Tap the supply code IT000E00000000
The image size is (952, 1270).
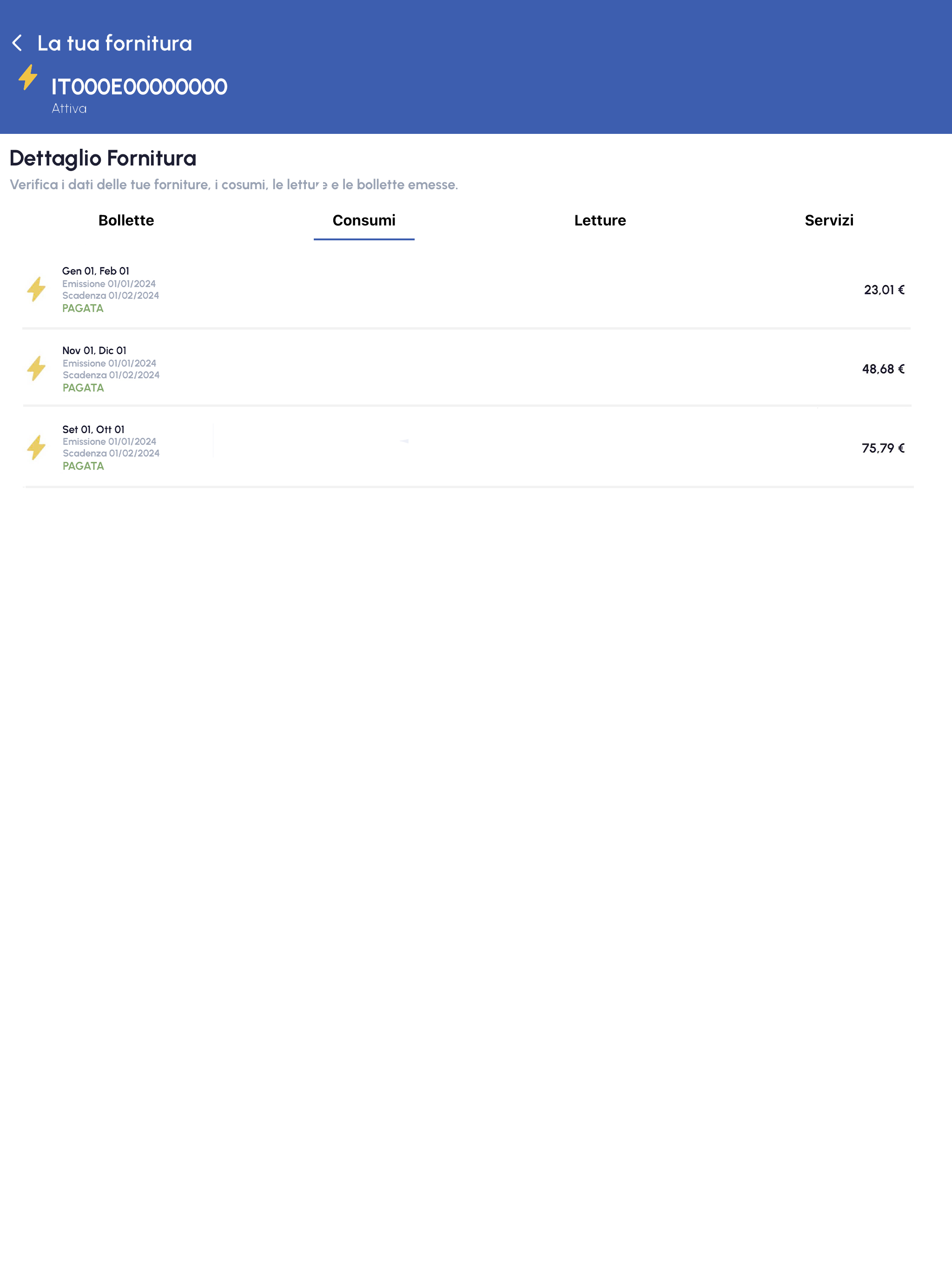coord(139,86)
